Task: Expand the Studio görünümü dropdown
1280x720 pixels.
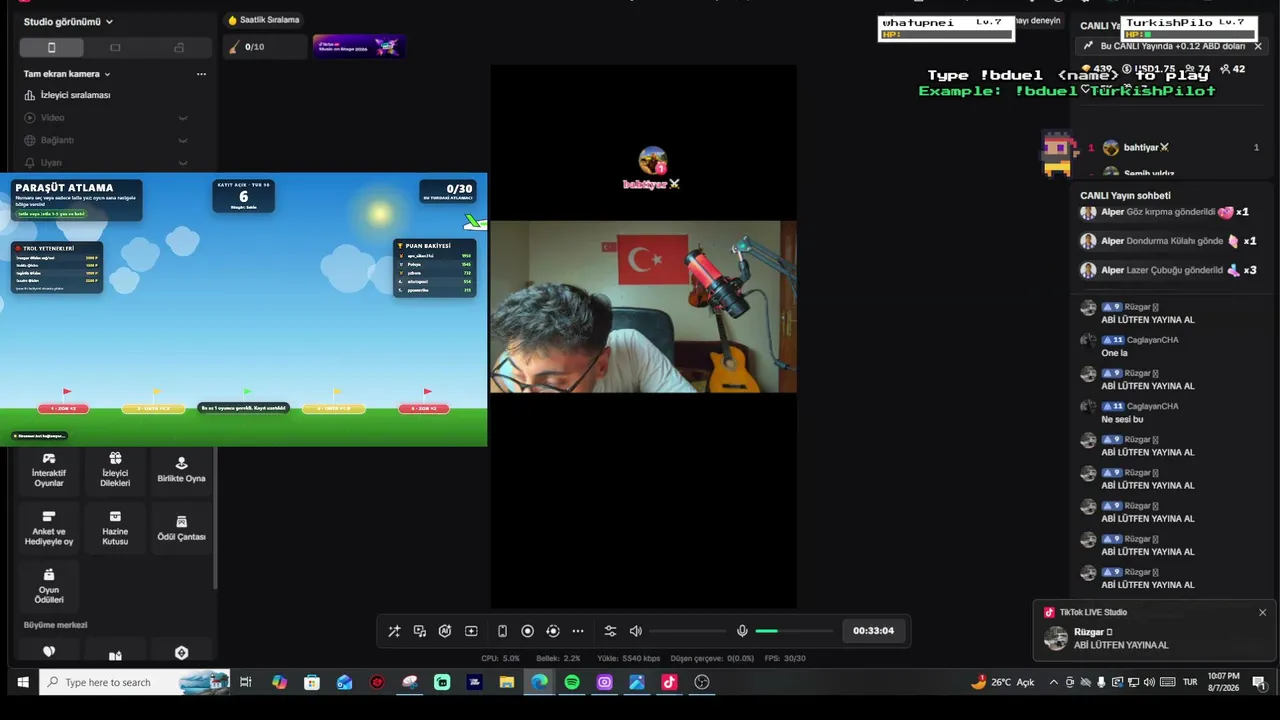Action: pyautogui.click(x=68, y=22)
